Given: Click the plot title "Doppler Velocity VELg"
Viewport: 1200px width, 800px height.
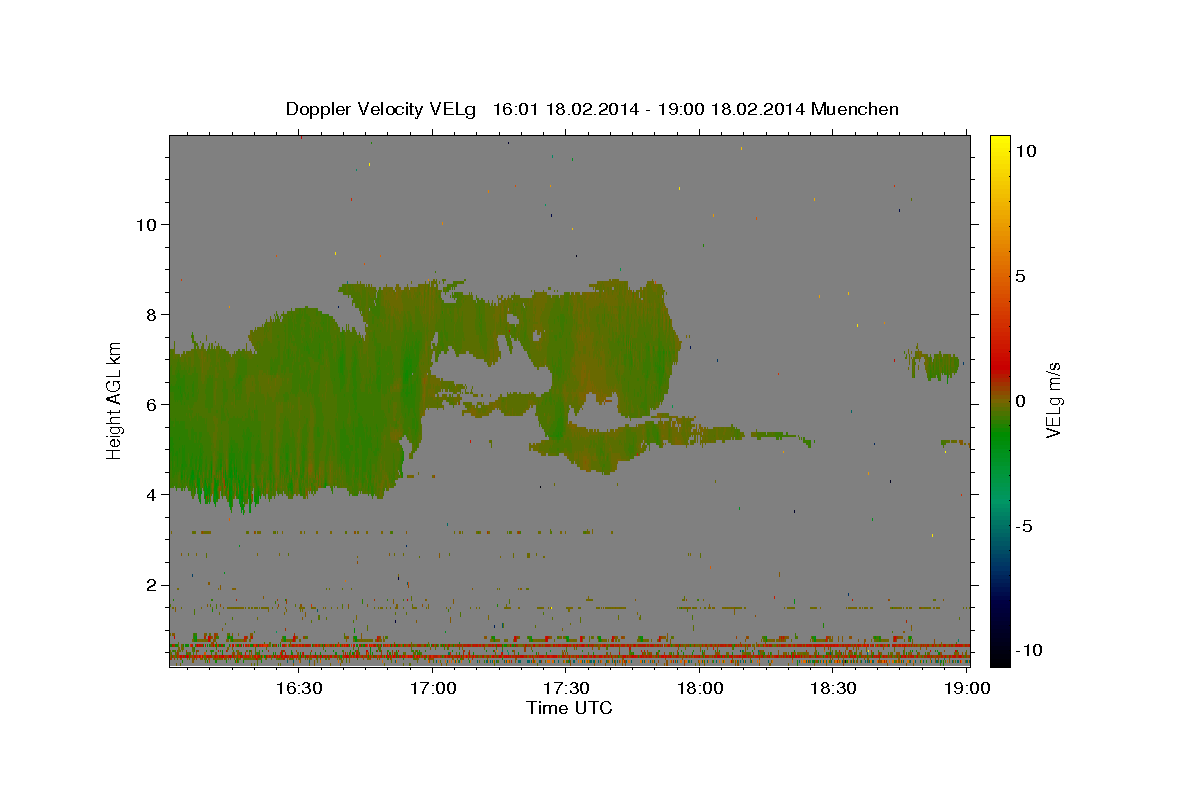Looking at the screenshot, I should 382,109.
